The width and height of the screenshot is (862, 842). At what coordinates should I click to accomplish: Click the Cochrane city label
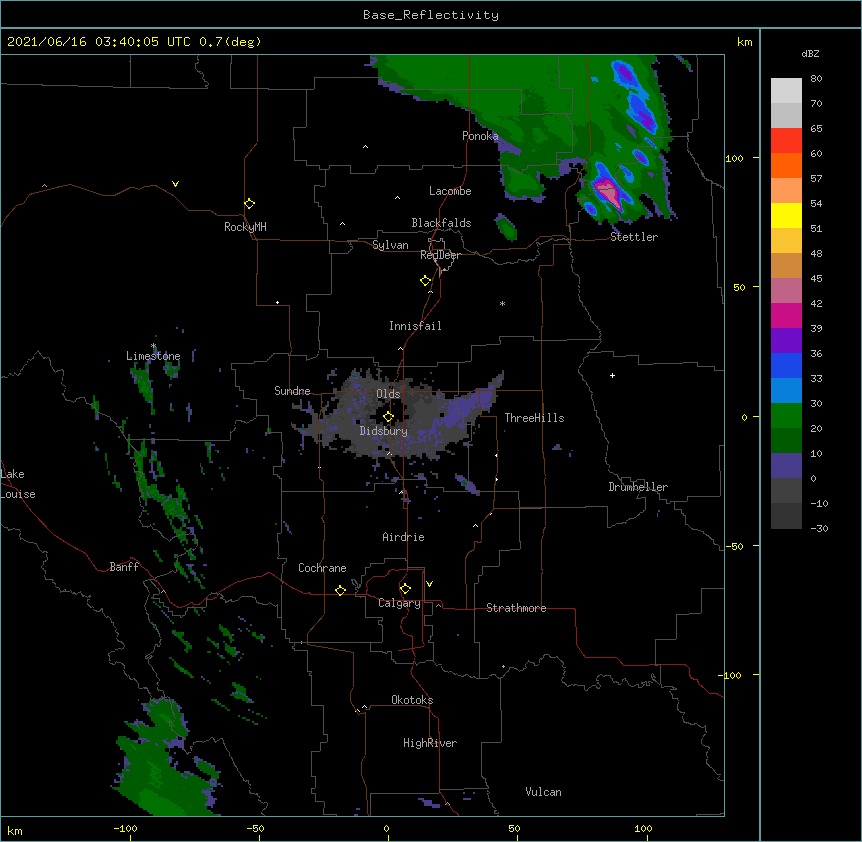click(322, 568)
